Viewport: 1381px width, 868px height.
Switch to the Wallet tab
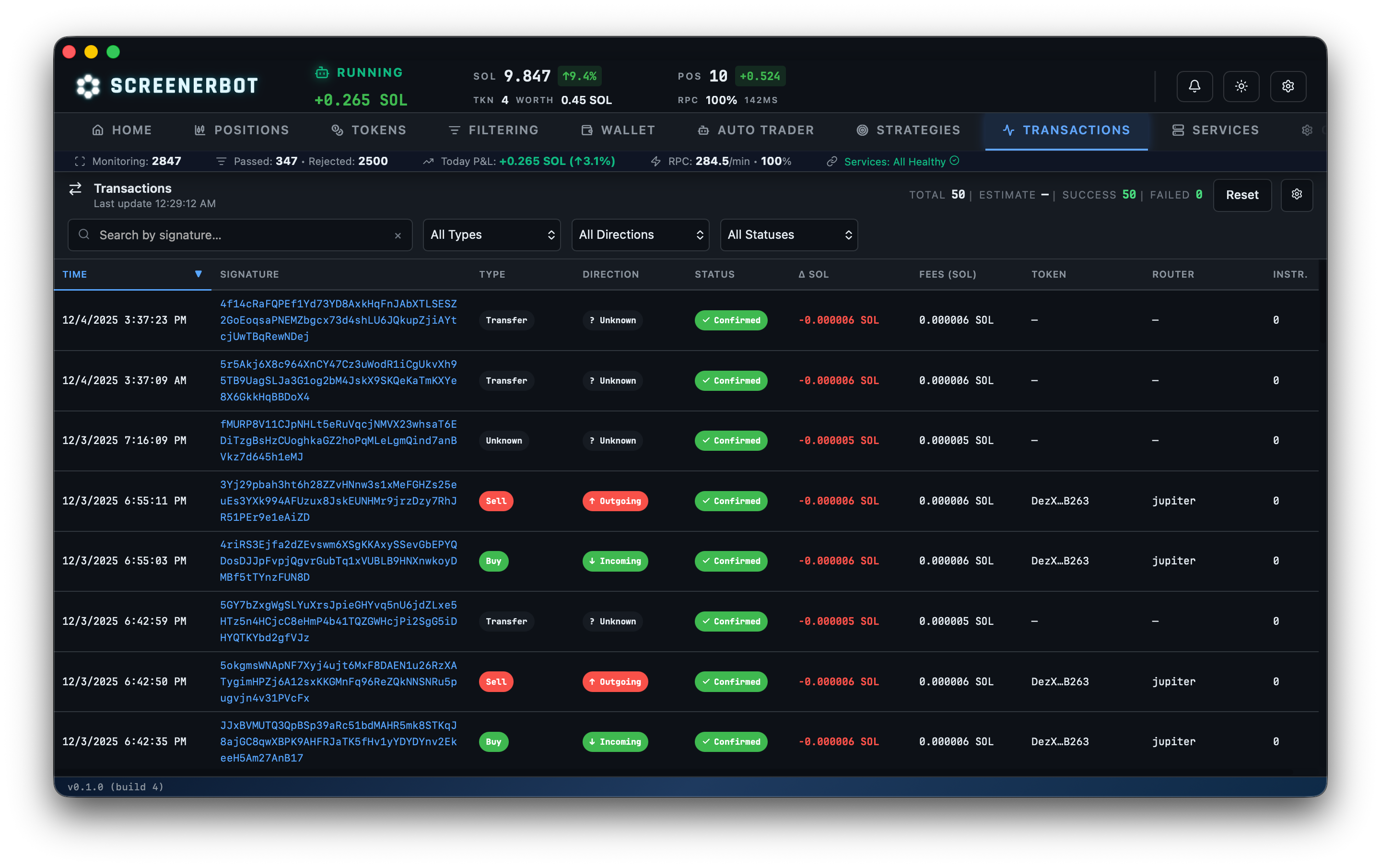(618, 129)
